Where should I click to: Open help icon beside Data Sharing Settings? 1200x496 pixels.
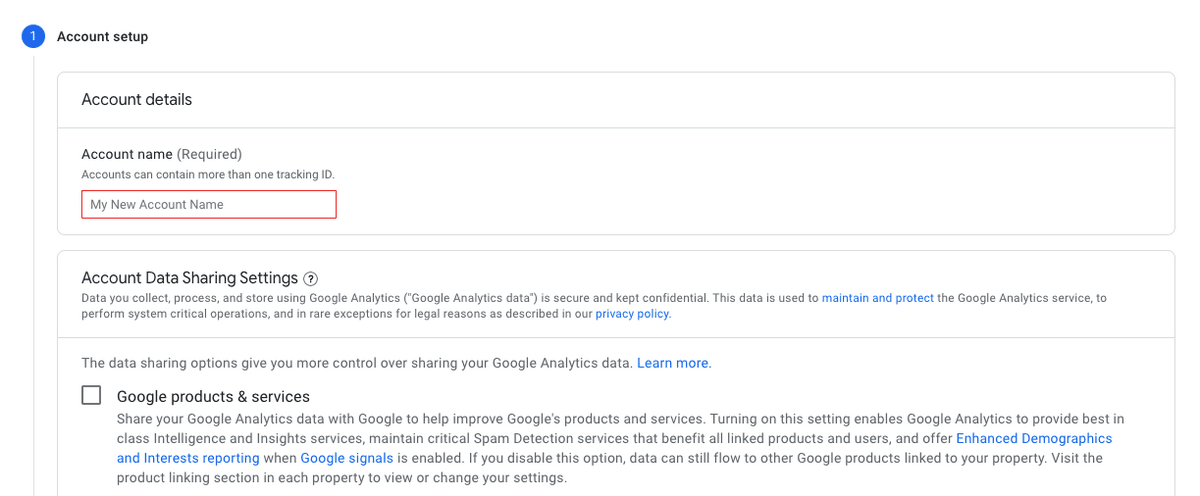[x=311, y=279]
